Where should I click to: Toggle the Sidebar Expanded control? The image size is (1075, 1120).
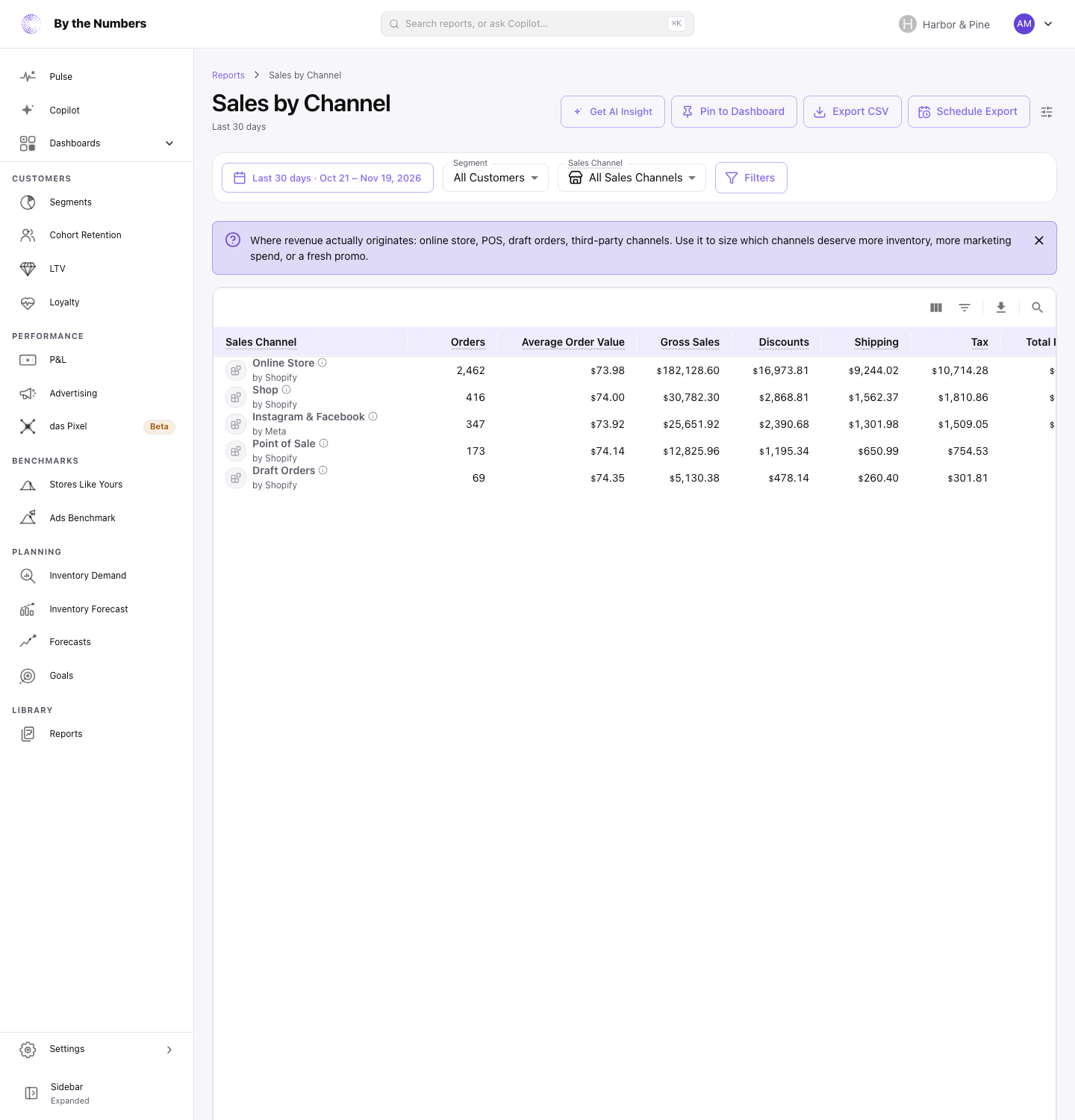[97, 1093]
